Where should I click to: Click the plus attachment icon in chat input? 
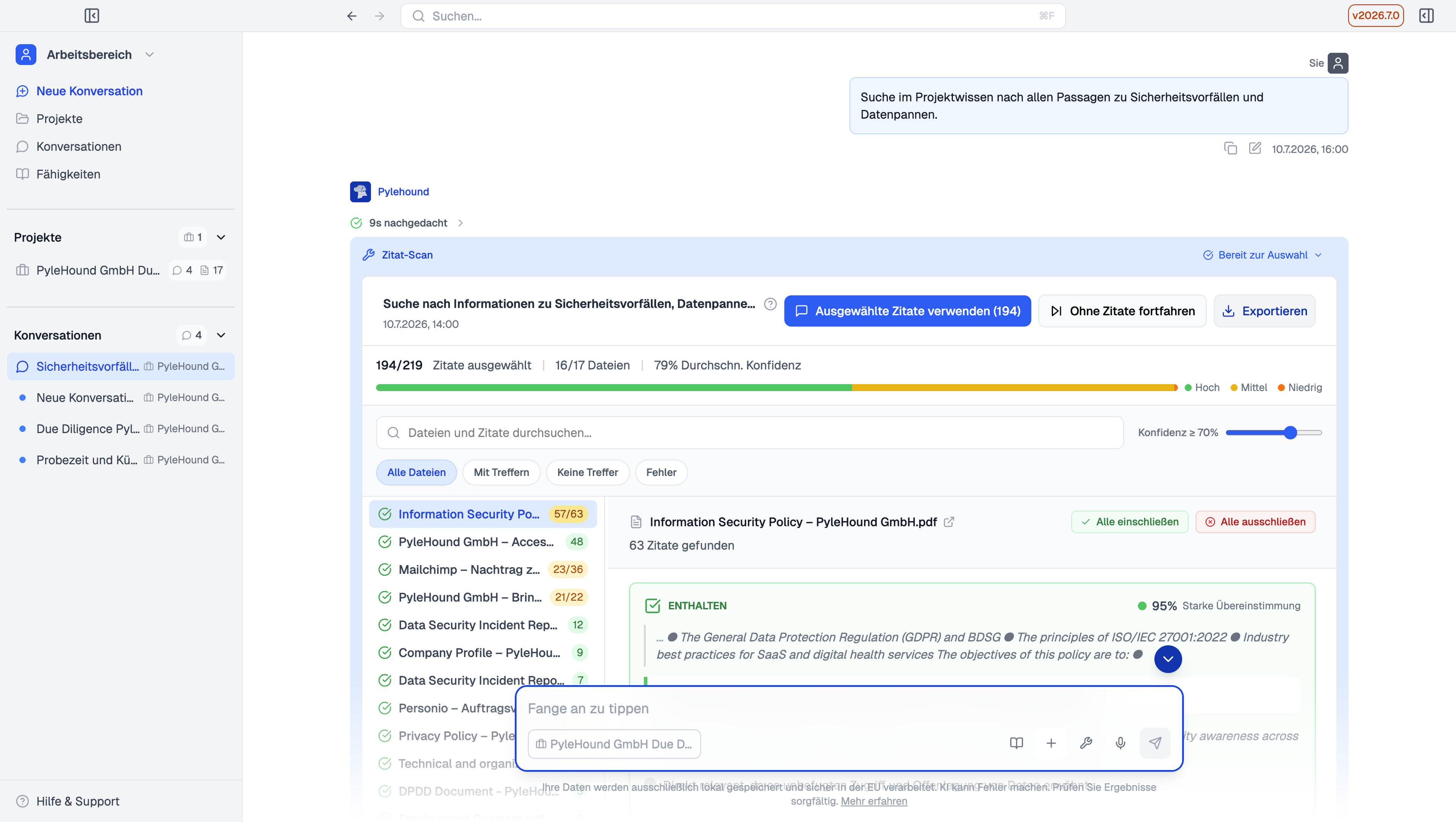1051,743
